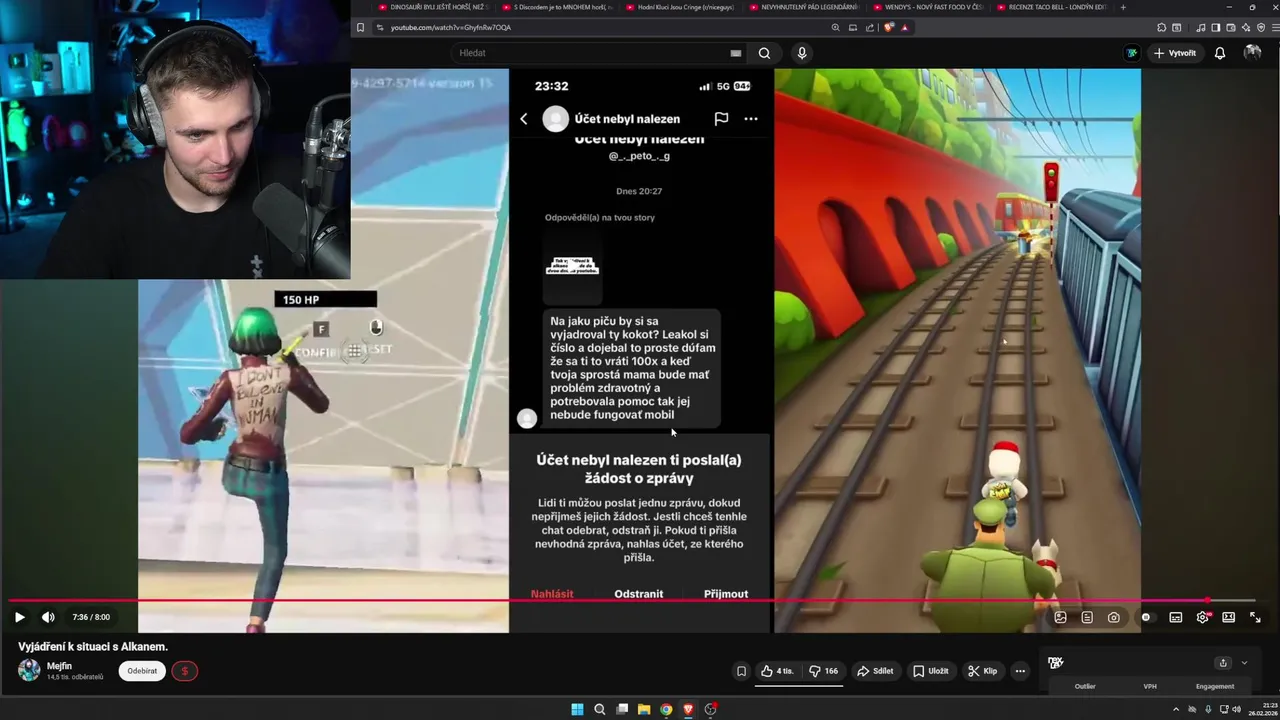Click the like button showing 4 tis.
The image size is (1280, 720).
pos(778,671)
